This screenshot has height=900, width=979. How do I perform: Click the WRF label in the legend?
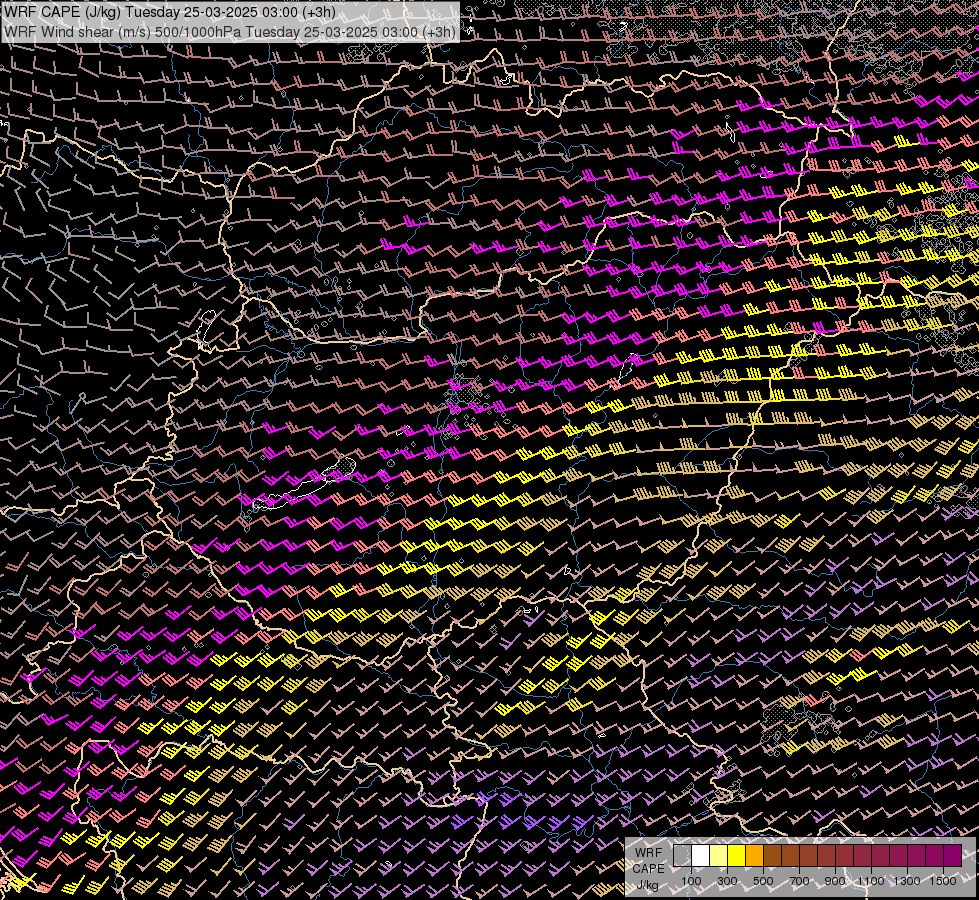click(648, 853)
